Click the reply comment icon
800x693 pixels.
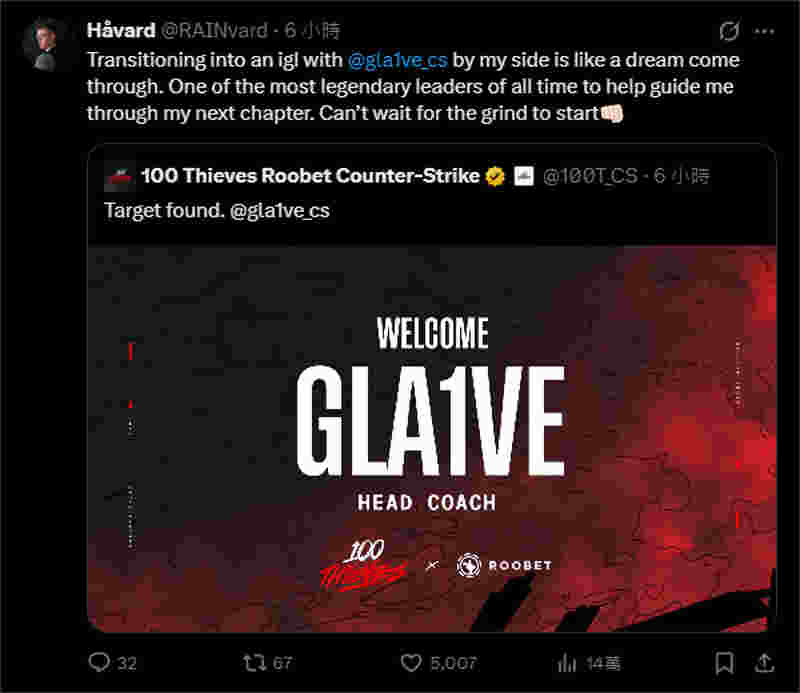click(x=99, y=662)
